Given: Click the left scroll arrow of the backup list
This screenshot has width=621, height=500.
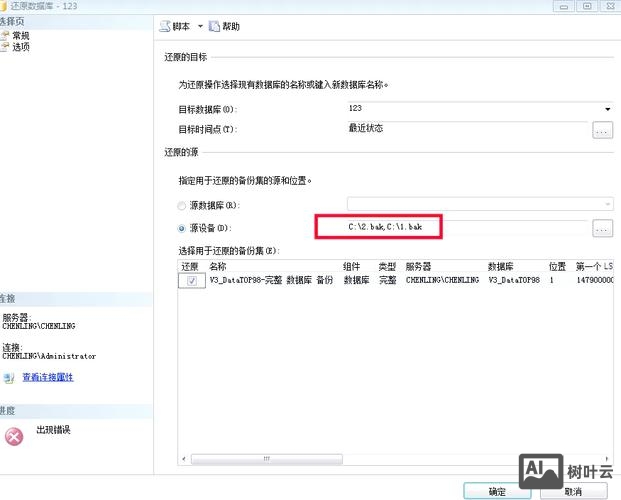Looking at the screenshot, I should (184, 459).
